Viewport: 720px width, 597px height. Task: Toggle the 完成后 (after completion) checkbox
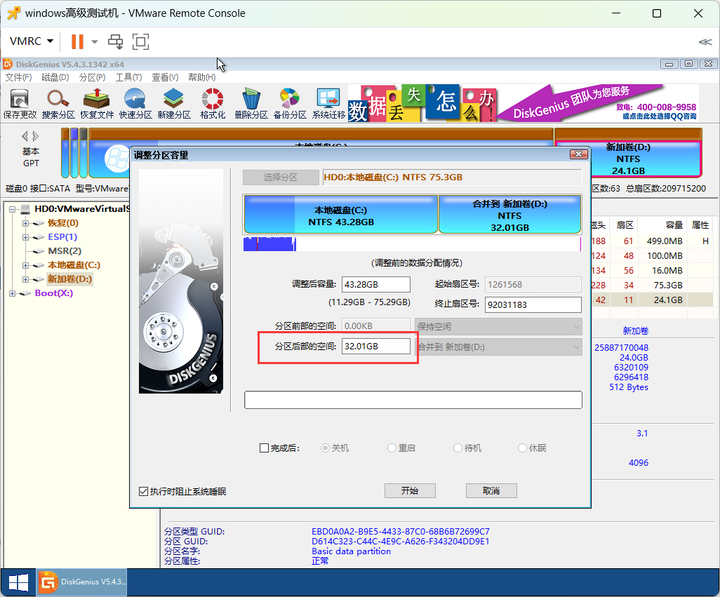264,448
